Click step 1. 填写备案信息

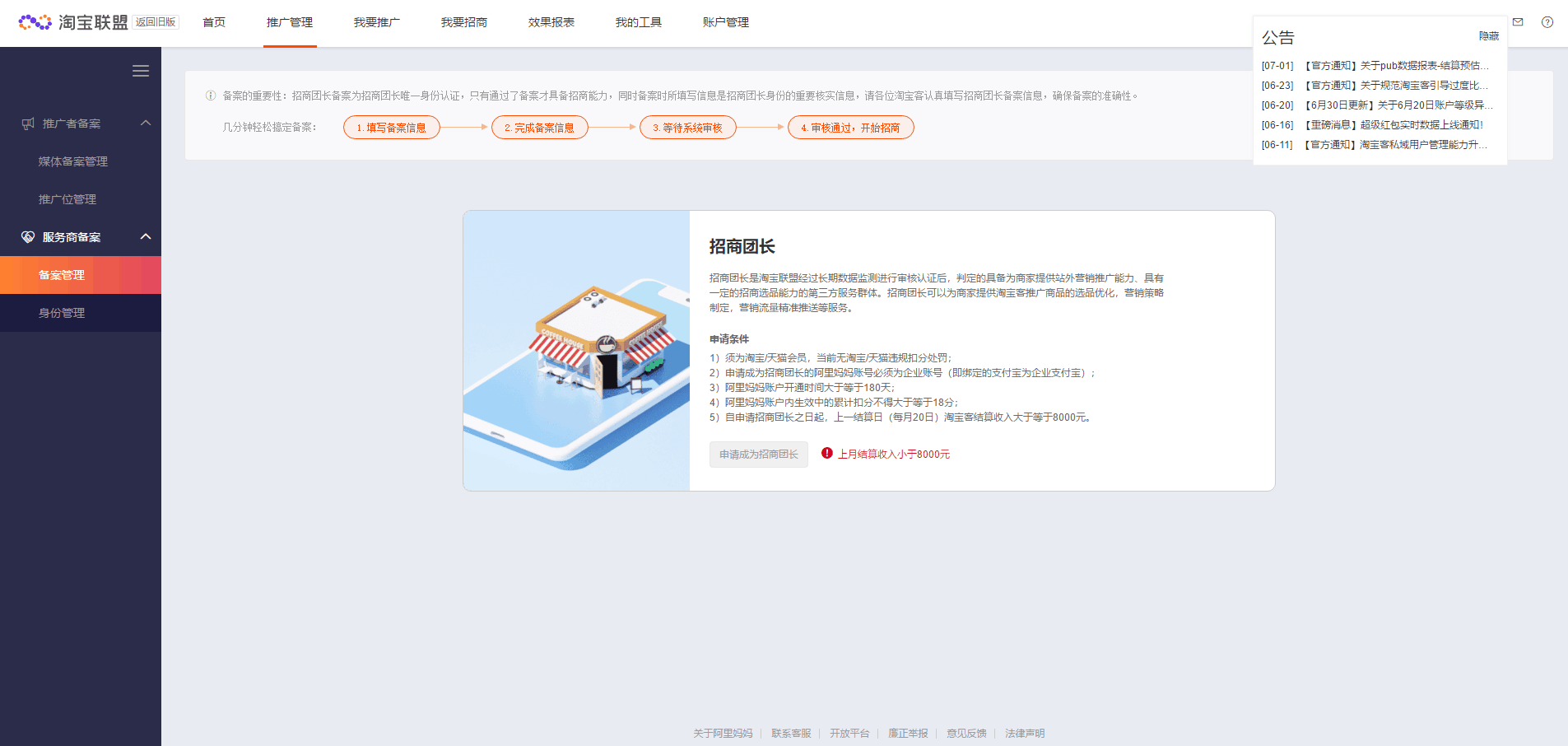click(x=392, y=128)
